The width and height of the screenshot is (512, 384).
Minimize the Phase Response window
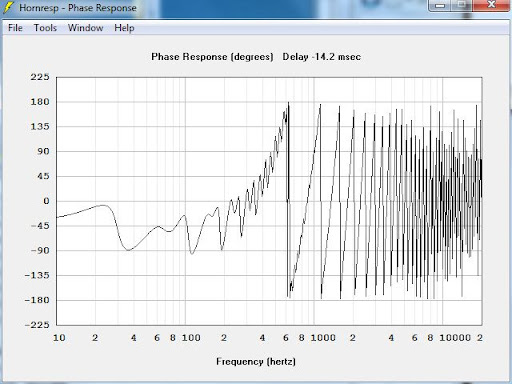pos(440,5)
